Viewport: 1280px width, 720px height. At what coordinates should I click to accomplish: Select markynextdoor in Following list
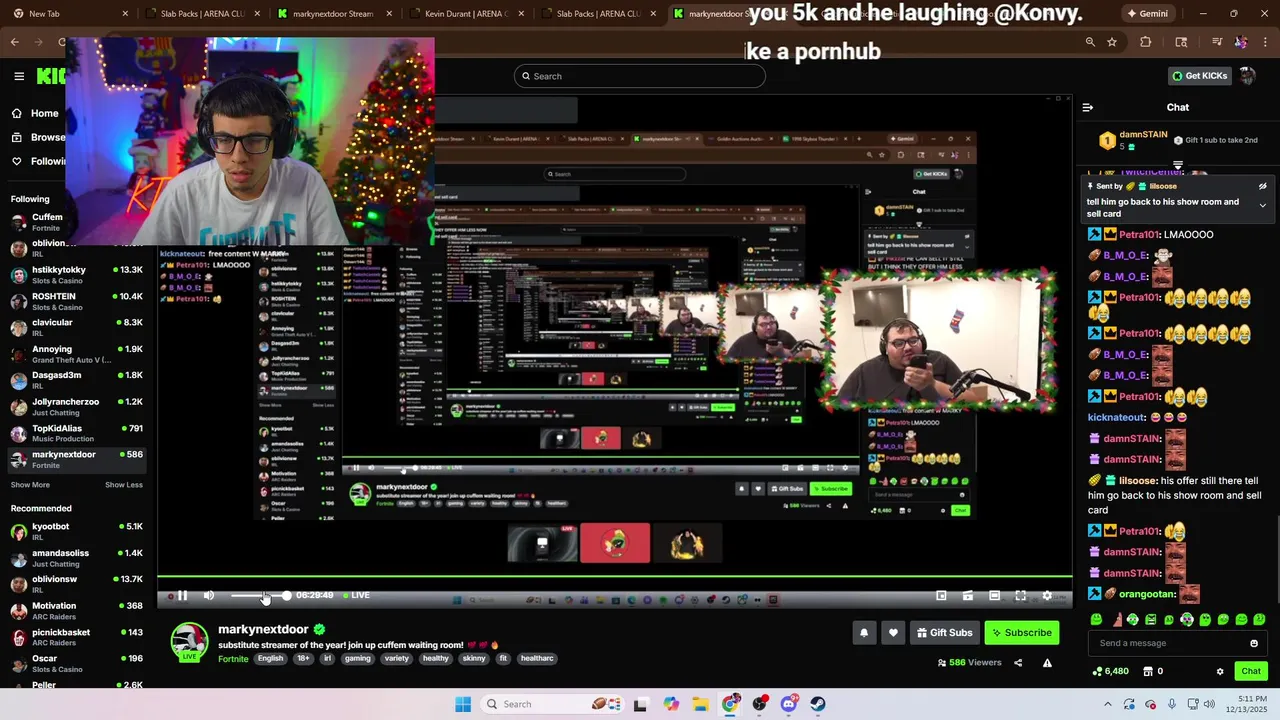pos(75,459)
